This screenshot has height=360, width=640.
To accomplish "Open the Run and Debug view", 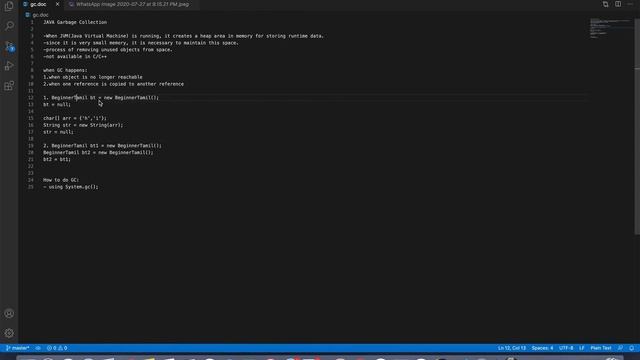I will [9, 66].
